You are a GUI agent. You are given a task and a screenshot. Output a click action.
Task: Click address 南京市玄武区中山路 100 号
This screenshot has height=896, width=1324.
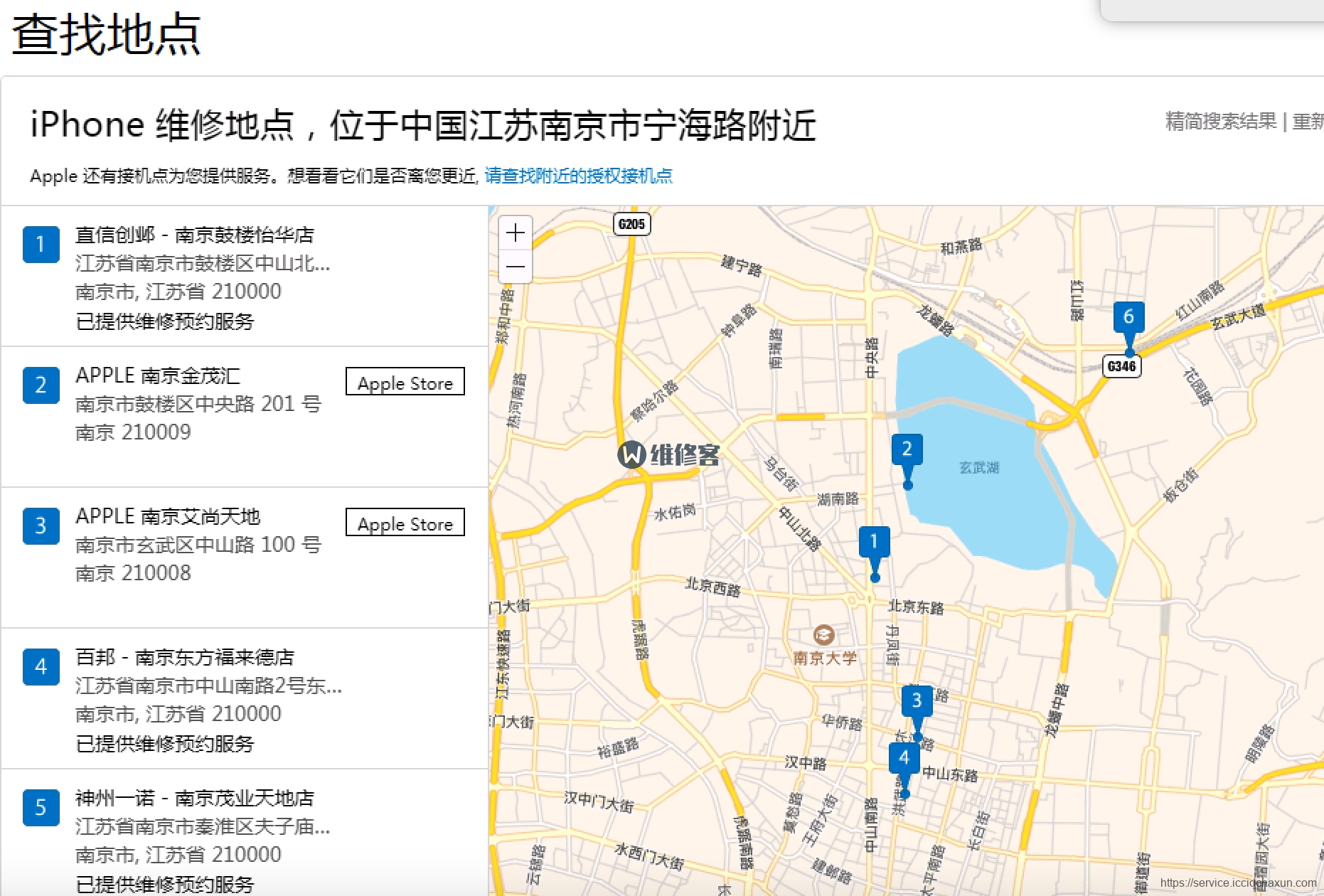click(198, 545)
